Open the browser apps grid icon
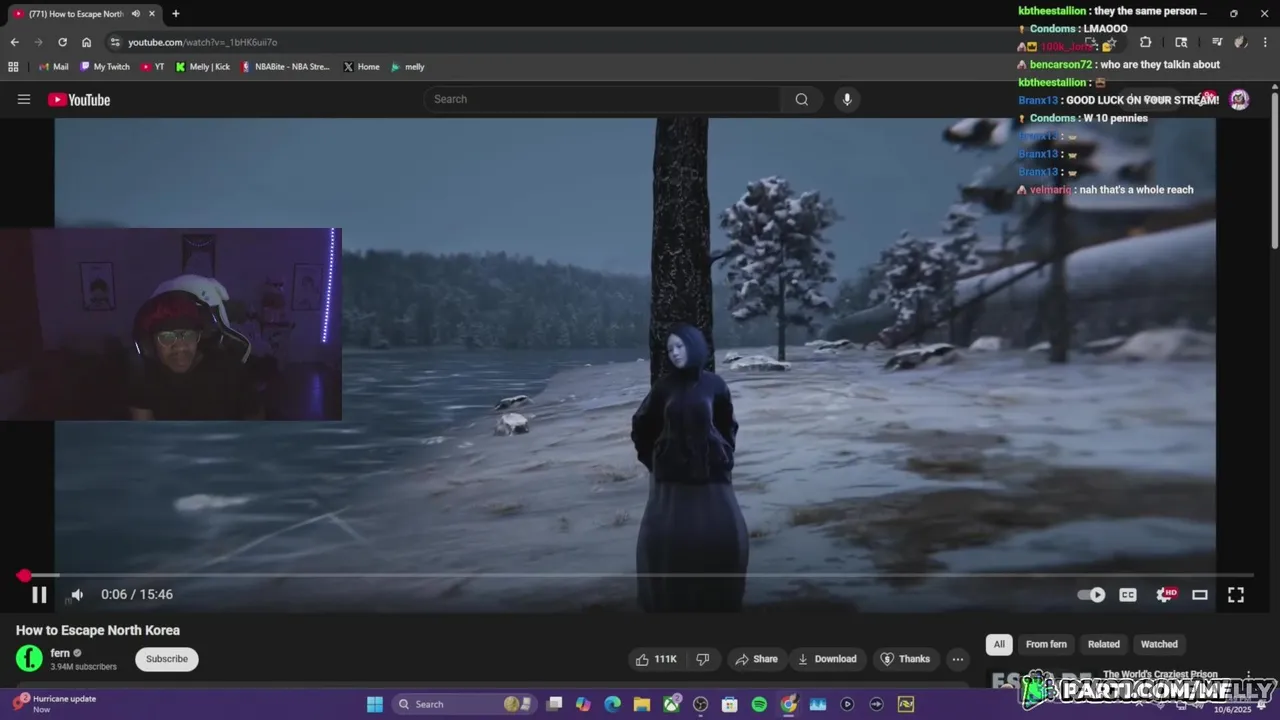This screenshot has width=1280, height=720. pyautogui.click(x=13, y=67)
